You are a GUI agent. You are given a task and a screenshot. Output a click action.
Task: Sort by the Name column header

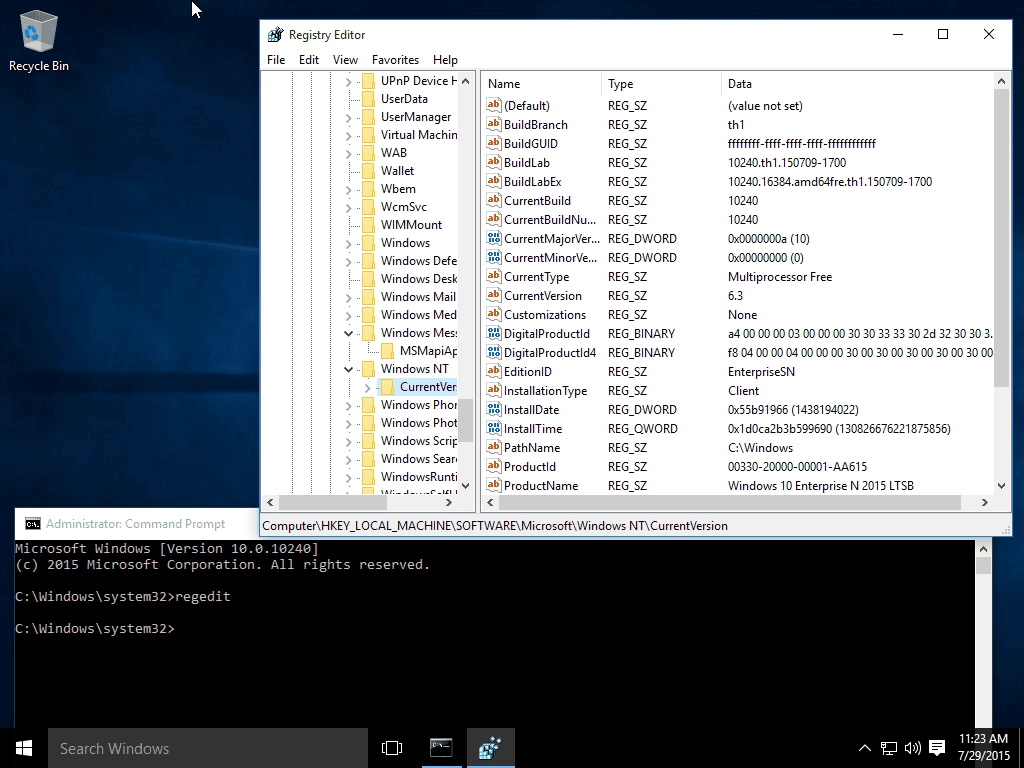coord(541,84)
